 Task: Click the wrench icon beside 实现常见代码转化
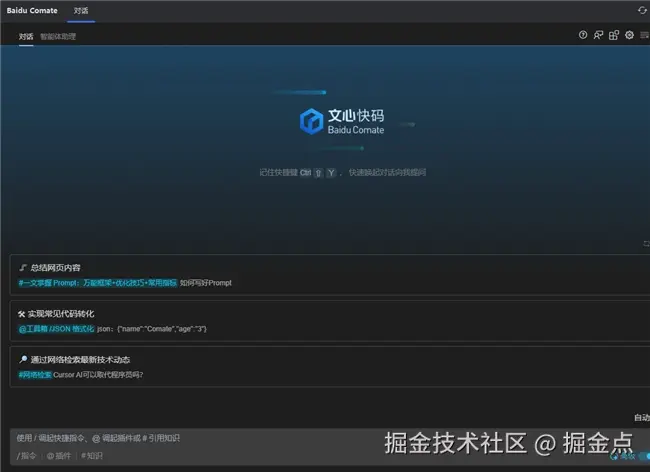(22, 314)
